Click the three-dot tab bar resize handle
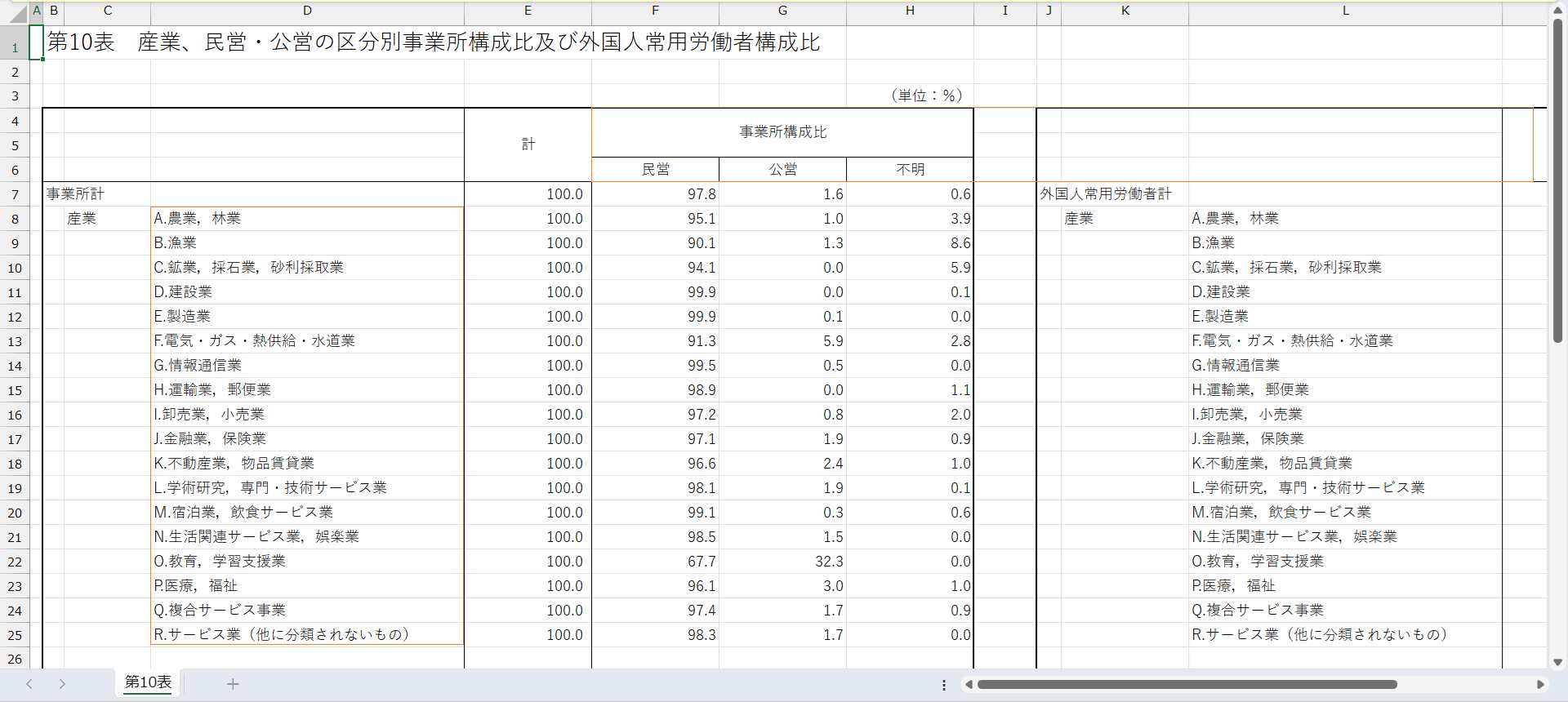 pyautogui.click(x=944, y=685)
